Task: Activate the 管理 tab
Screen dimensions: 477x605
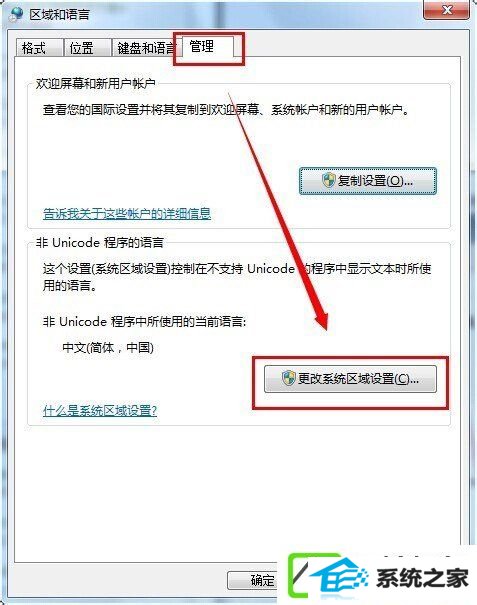Action: [x=207, y=47]
